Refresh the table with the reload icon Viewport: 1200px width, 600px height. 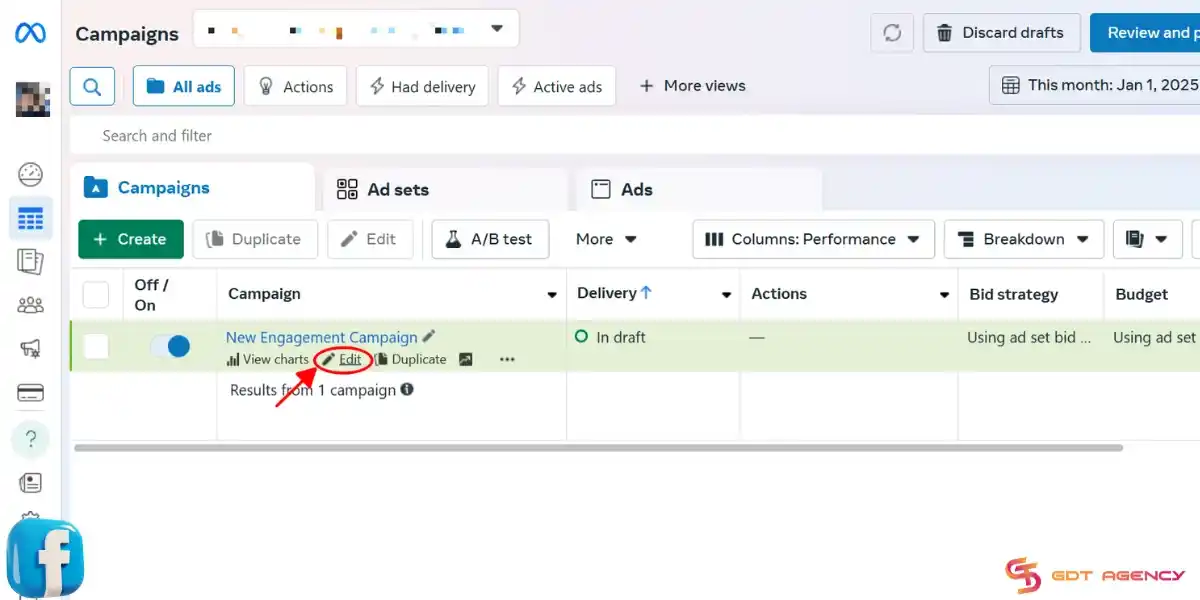[x=892, y=33]
